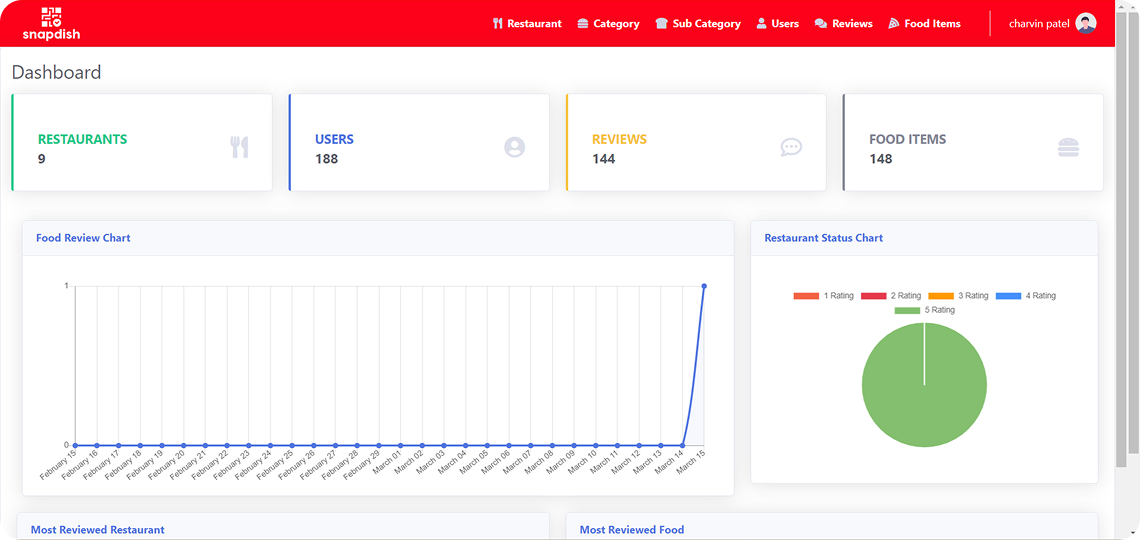Open the Food Items menu item
This screenshot has height=540, width=1140.
pyautogui.click(x=933, y=23)
